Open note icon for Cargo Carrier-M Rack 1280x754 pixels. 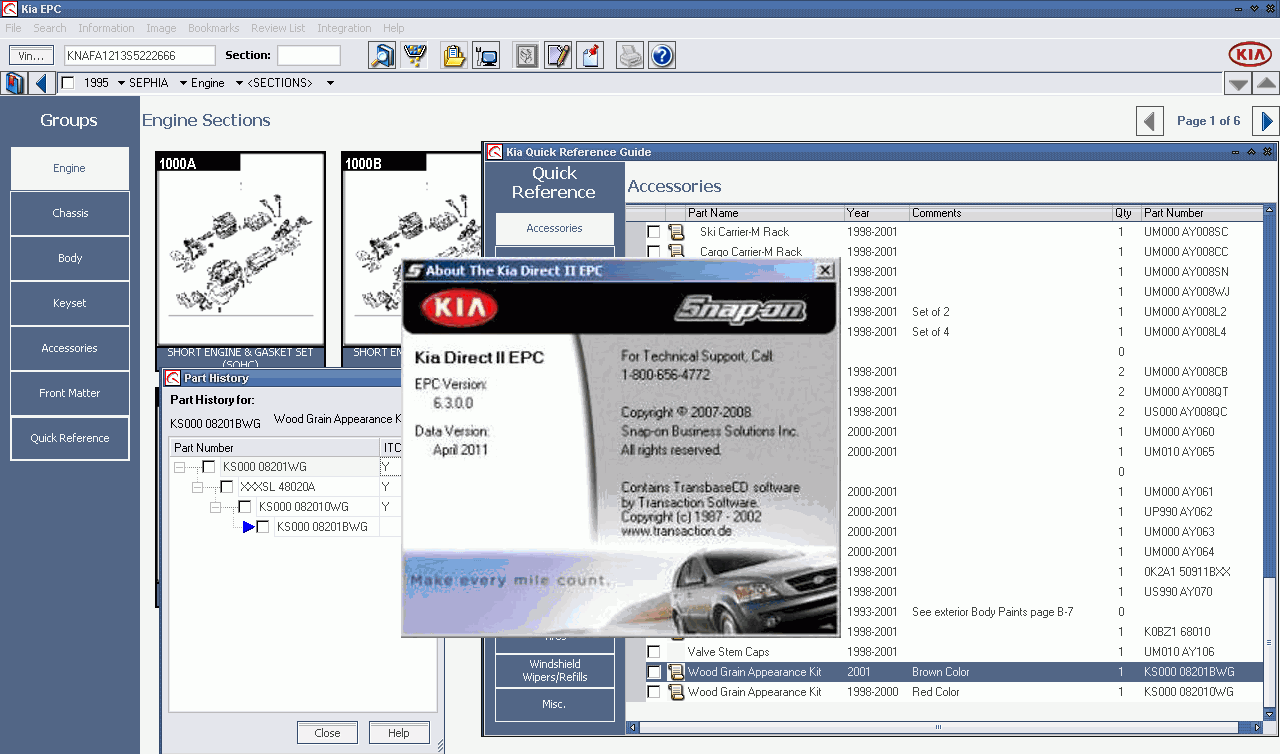[x=676, y=252]
